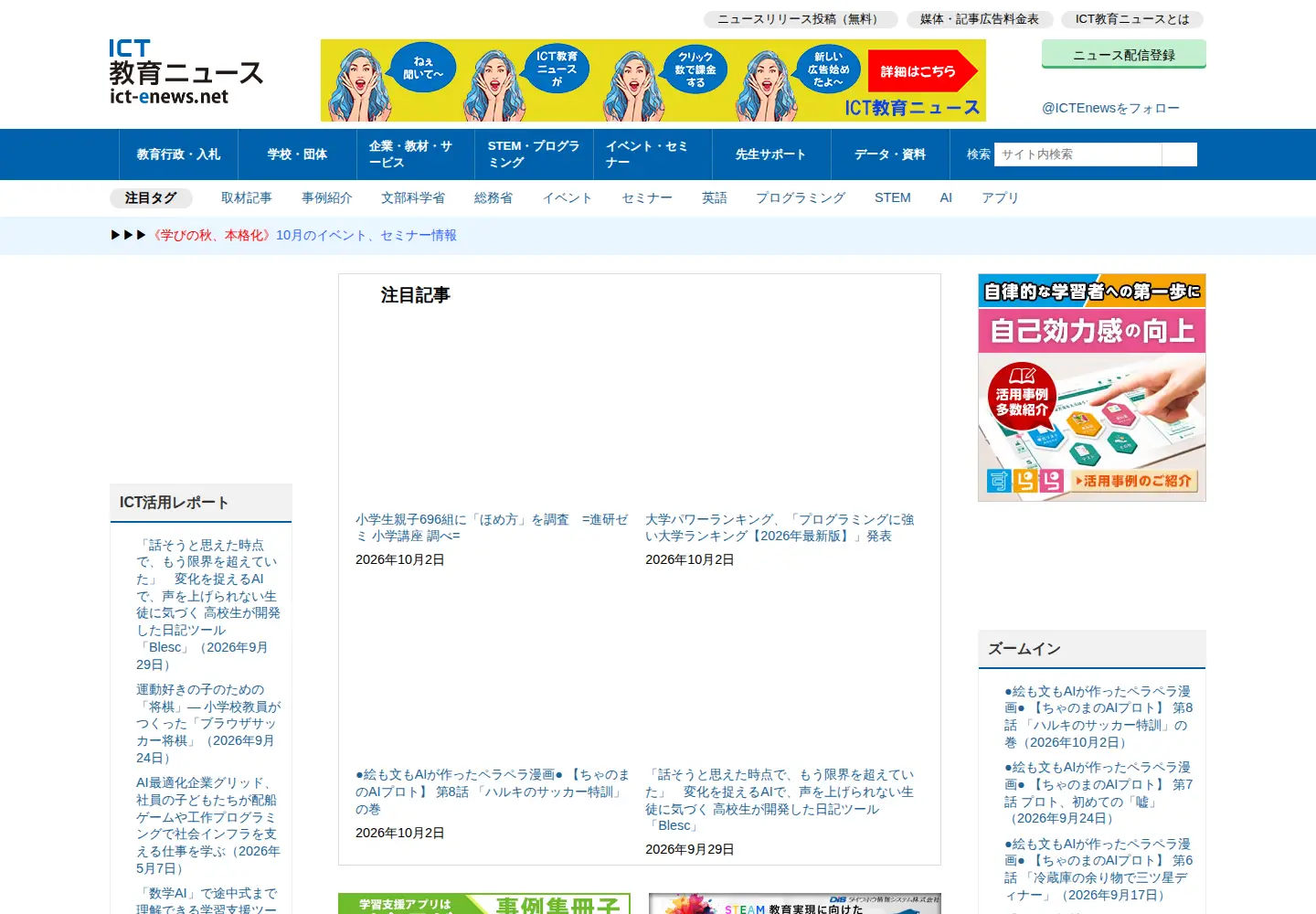Image resolution: width=1316 pixels, height=914 pixels.
Task: Open the ICT教育ニュース site logo
Action: 186,72
